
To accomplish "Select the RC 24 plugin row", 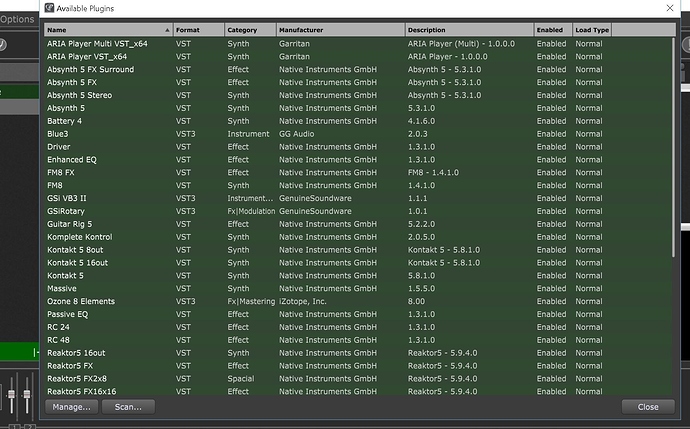I will point(358,327).
